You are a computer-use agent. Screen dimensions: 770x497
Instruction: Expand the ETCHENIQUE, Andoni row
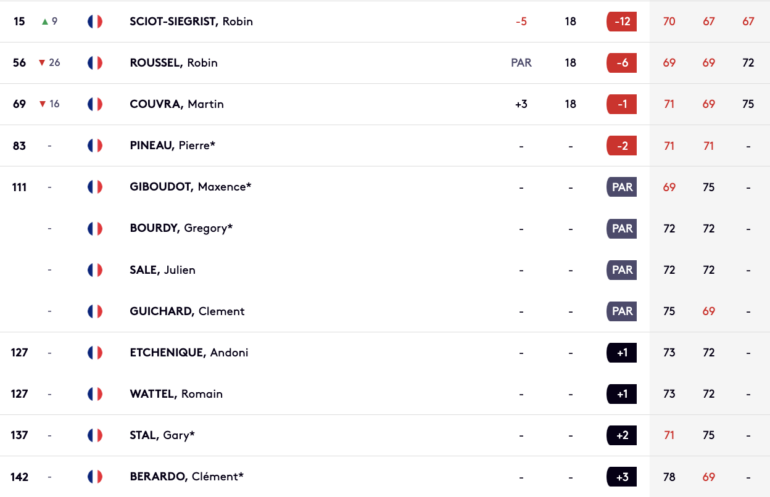[385, 353]
